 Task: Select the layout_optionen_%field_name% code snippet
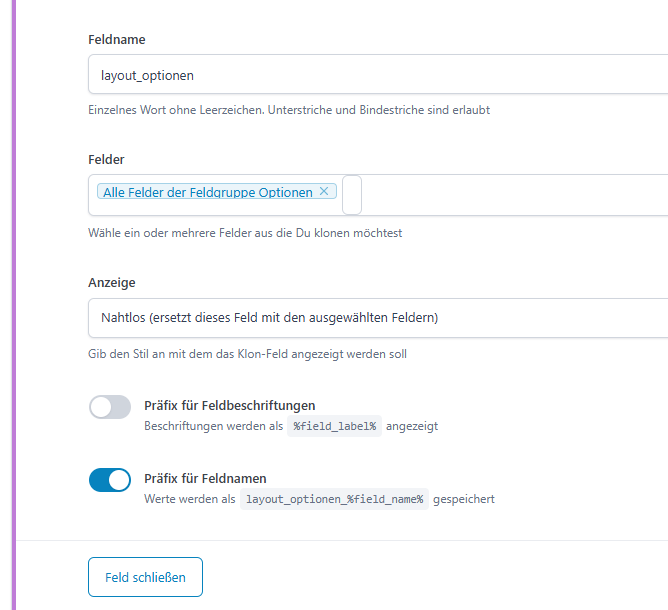(x=335, y=498)
